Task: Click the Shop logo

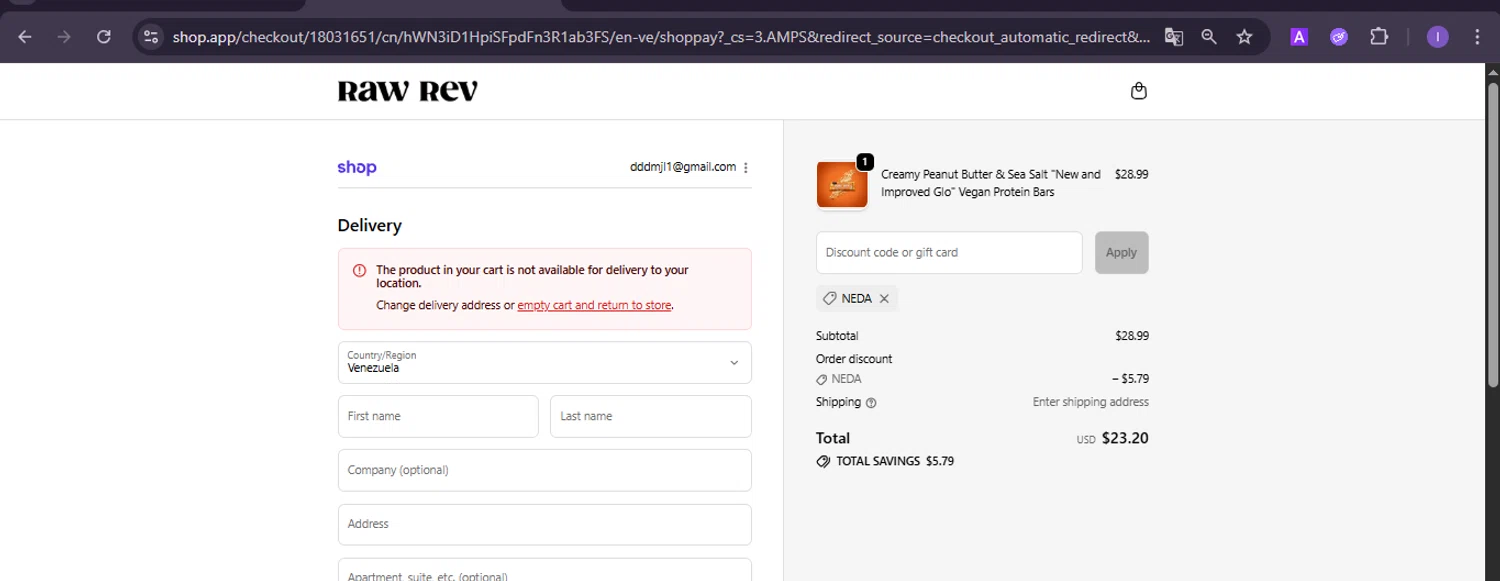Action: click(x=357, y=167)
